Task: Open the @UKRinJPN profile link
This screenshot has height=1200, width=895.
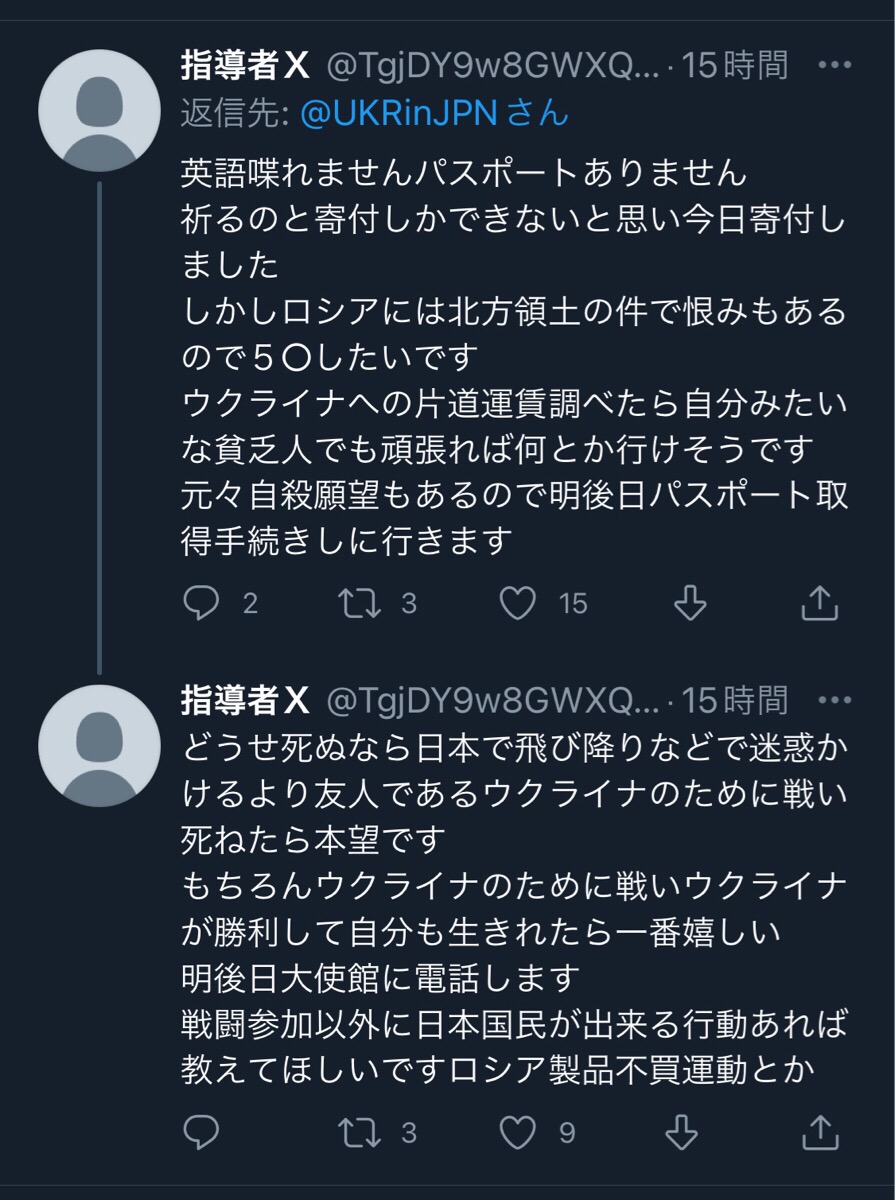Action: (x=398, y=113)
